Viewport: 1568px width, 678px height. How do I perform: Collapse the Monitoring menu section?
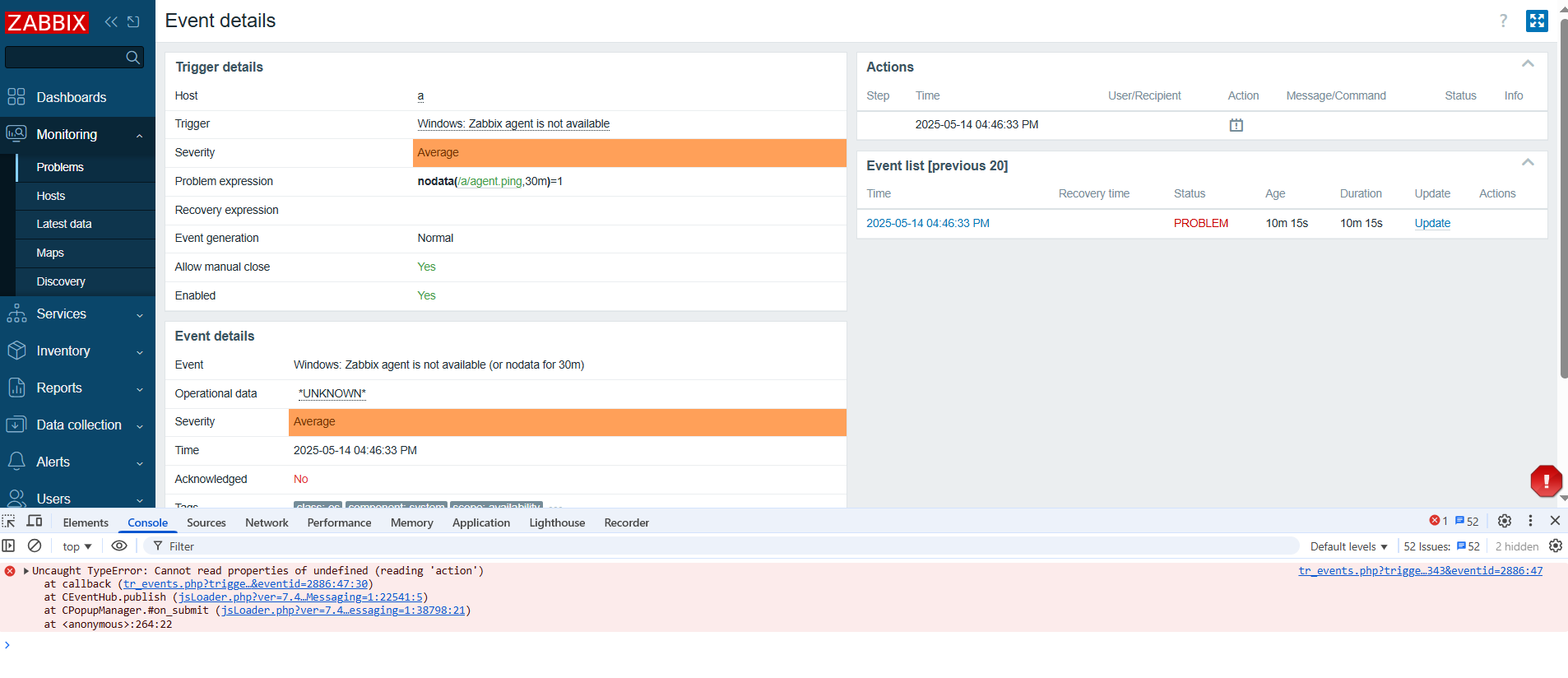(x=139, y=135)
